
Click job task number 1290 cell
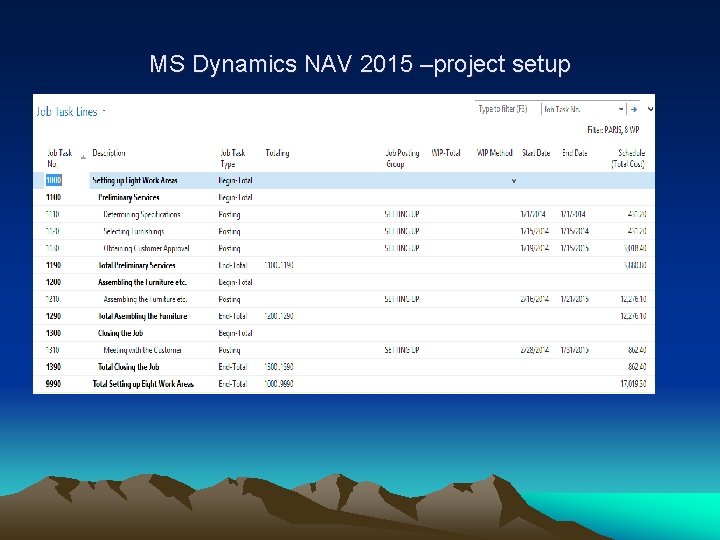[53, 316]
